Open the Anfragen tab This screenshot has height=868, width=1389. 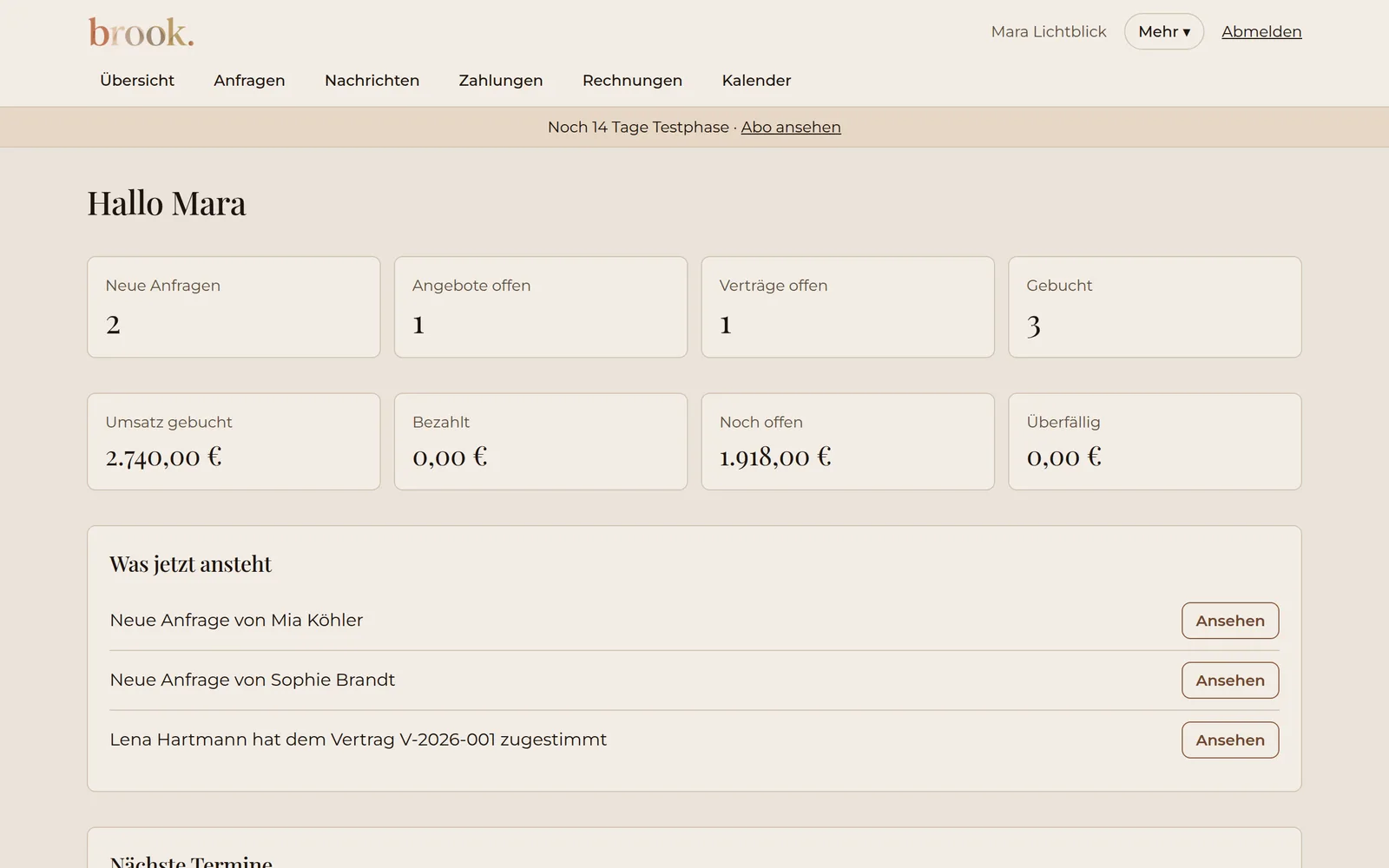coord(249,80)
